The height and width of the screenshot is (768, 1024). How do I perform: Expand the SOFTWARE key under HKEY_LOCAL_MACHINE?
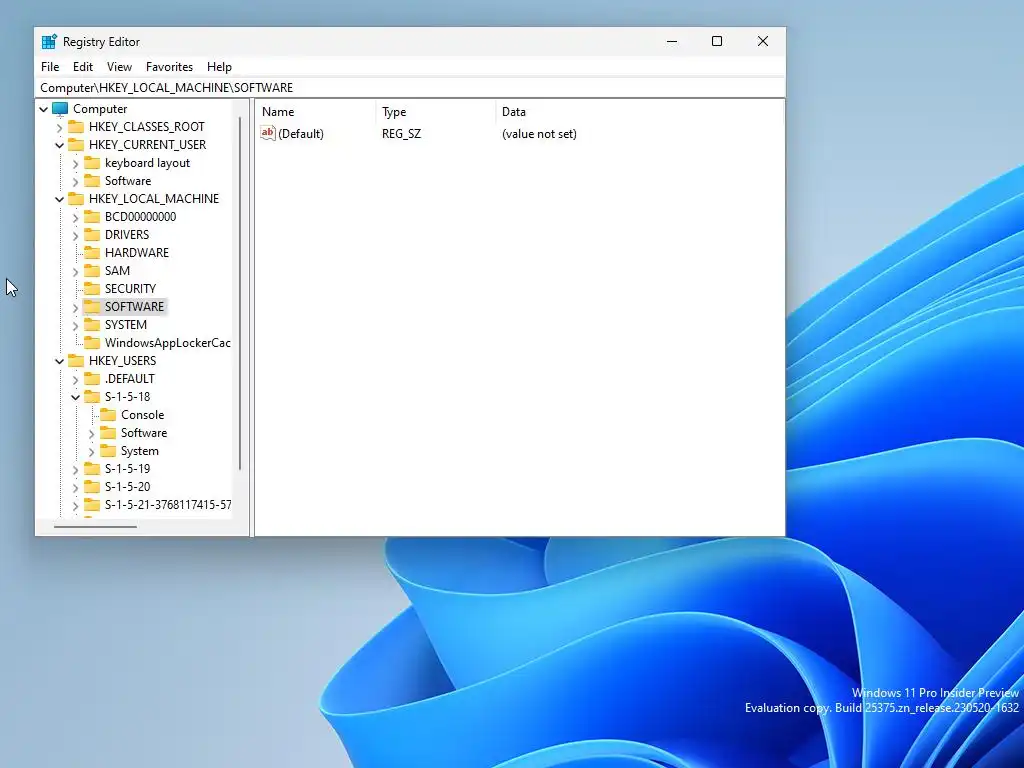[x=75, y=307]
